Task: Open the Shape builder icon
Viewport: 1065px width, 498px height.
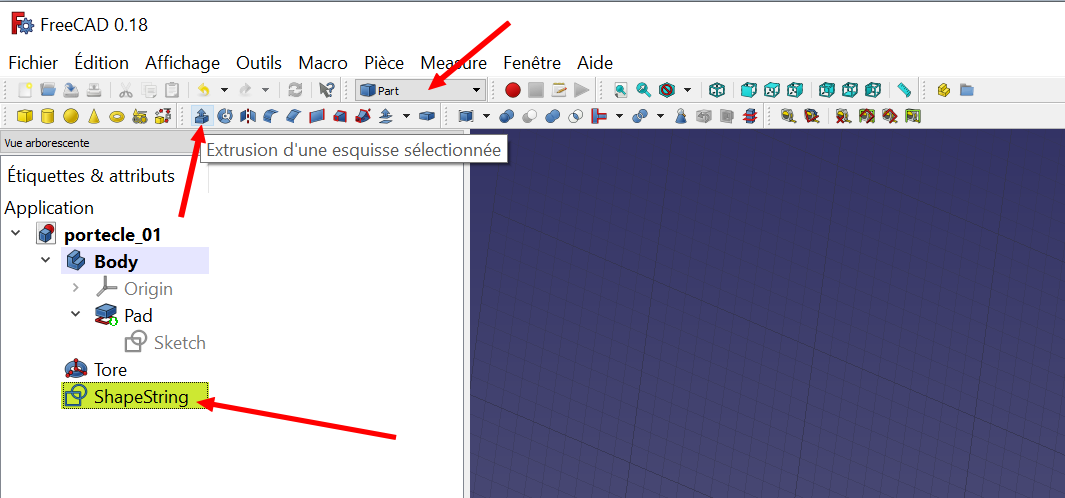Action: click(x=163, y=116)
